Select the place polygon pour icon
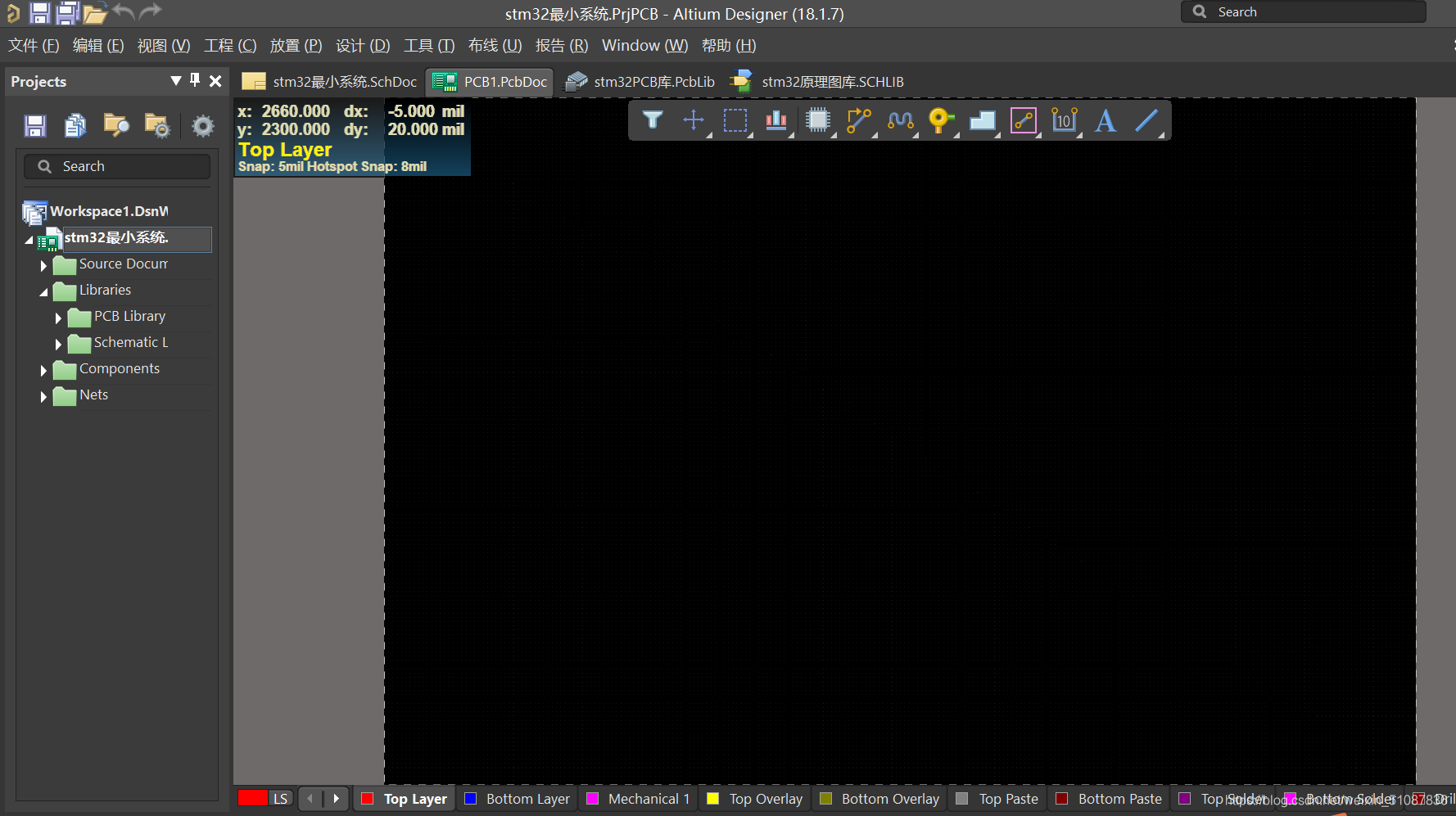 (x=982, y=120)
